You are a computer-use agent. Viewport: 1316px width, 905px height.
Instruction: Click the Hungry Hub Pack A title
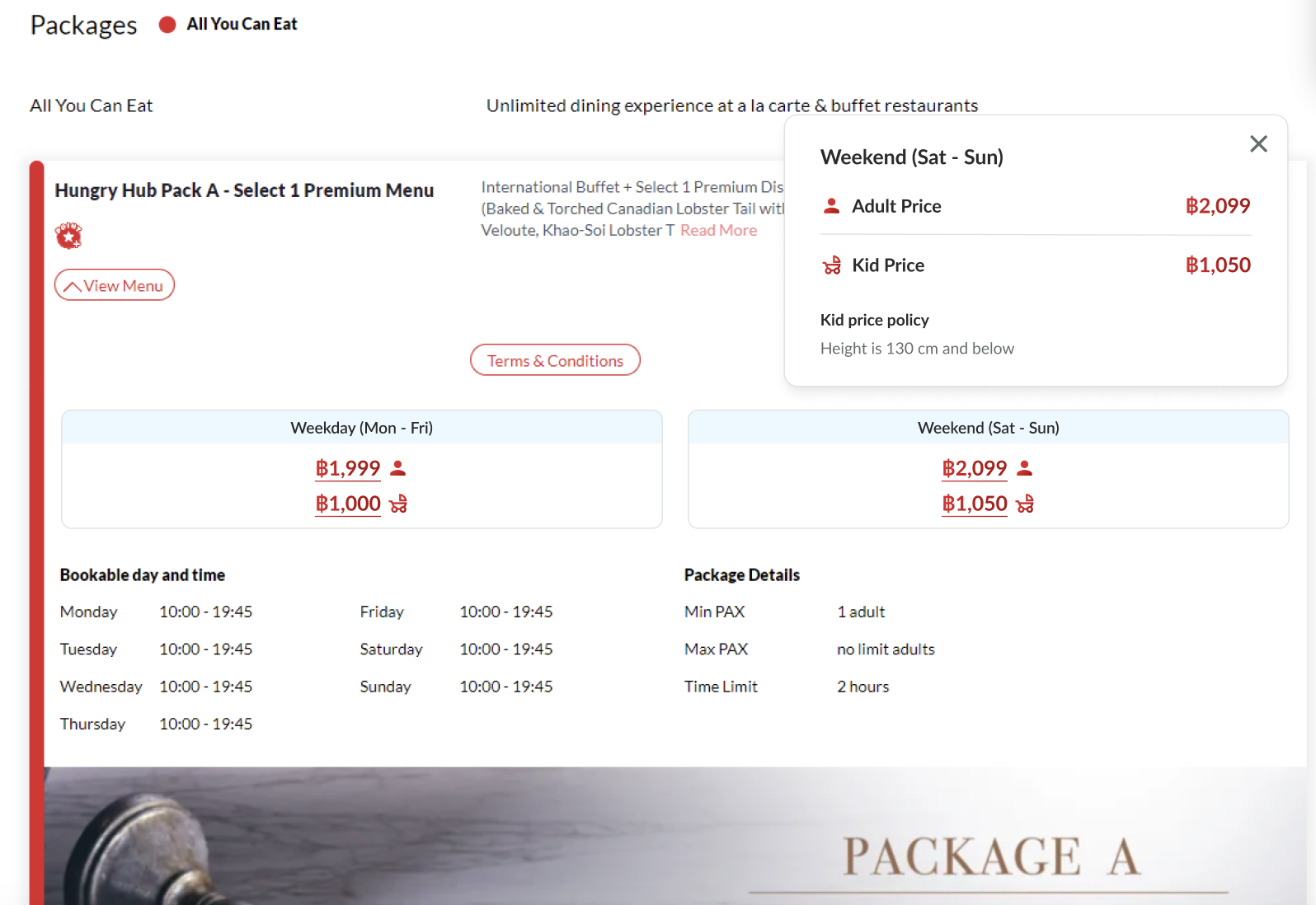[x=244, y=190]
